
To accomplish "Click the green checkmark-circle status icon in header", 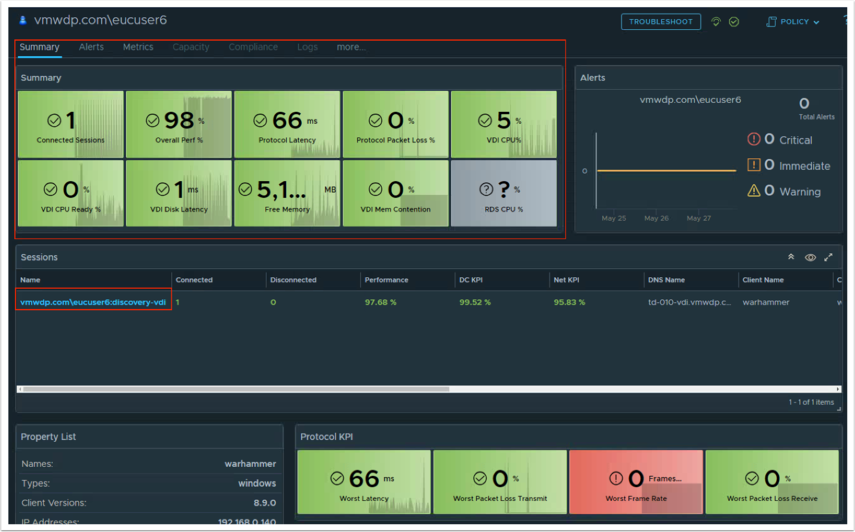I will tap(734, 21).
